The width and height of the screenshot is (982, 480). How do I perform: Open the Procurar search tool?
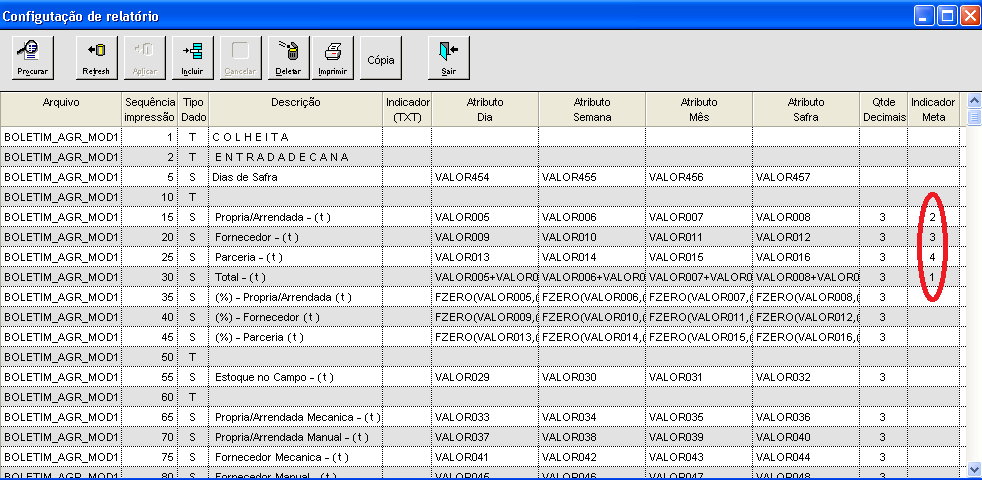[33, 58]
